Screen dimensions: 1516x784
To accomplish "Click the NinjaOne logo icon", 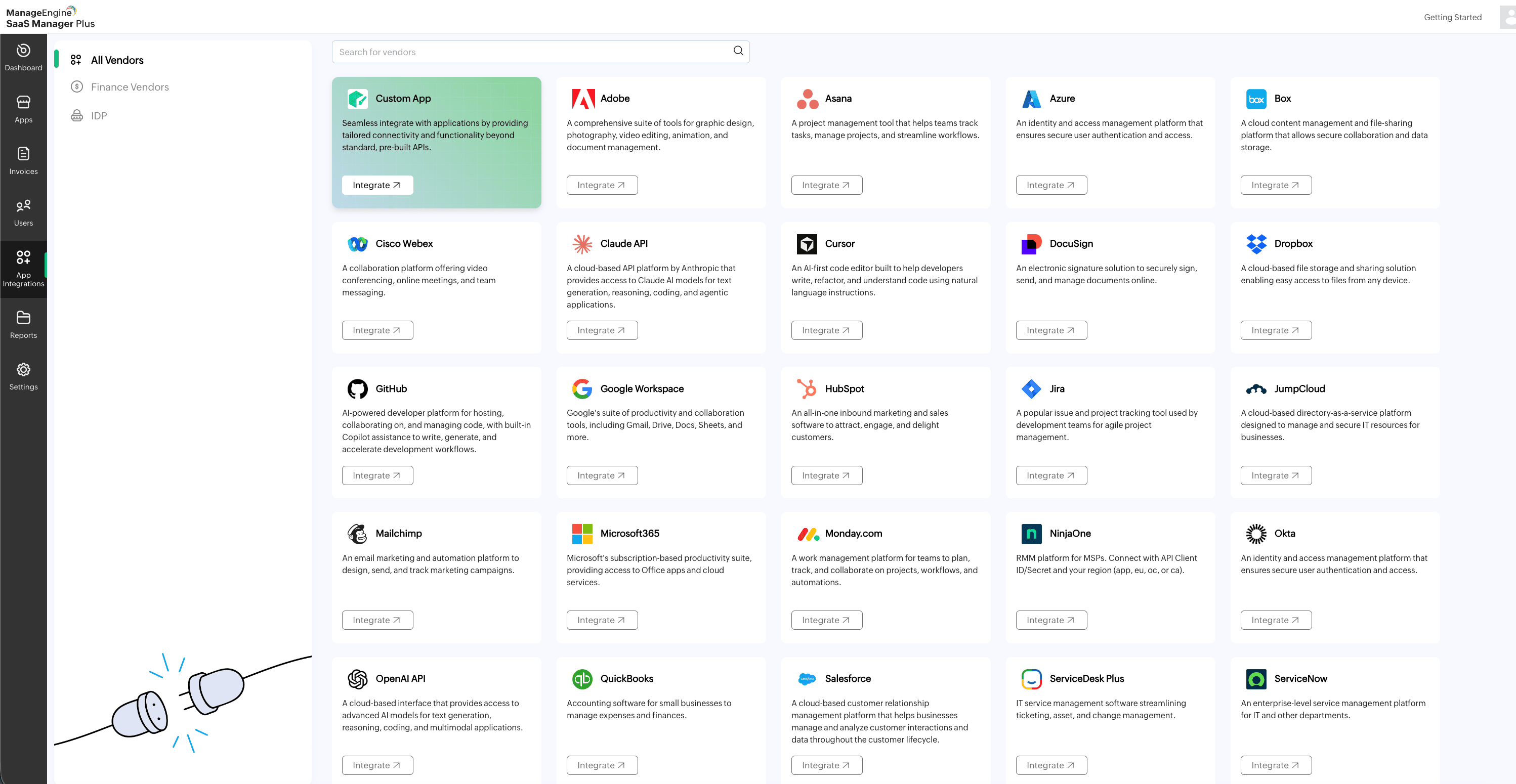I will 1032,534.
